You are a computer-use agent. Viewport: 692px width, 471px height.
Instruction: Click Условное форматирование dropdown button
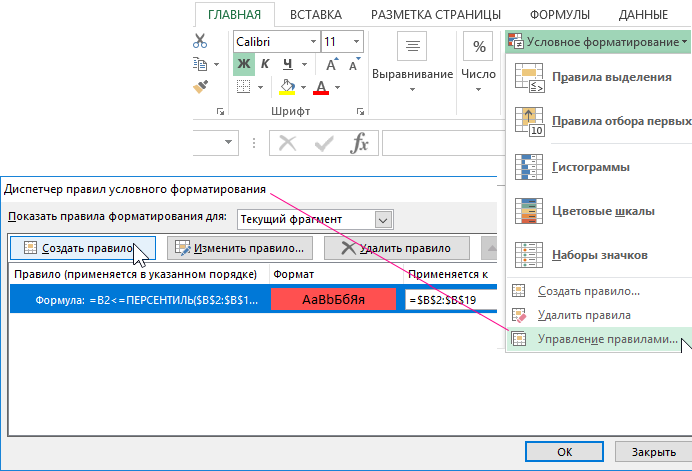click(x=598, y=42)
